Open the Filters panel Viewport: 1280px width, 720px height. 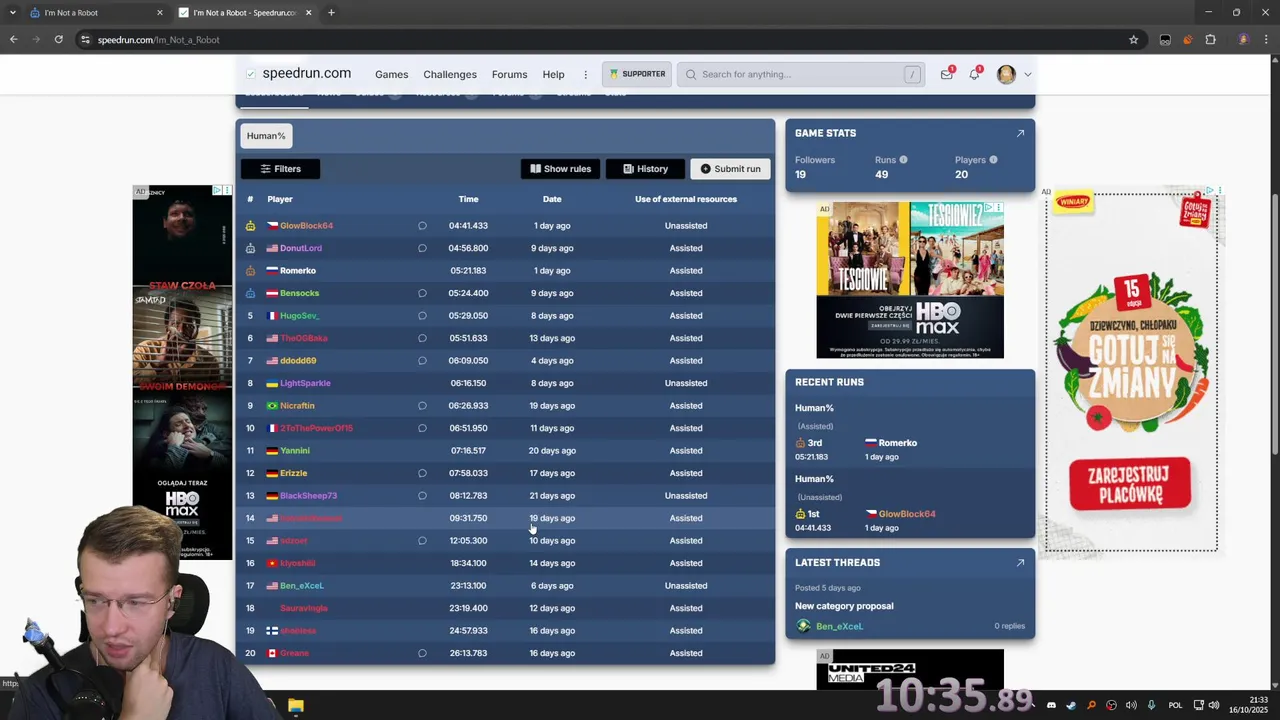coord(280,169)
